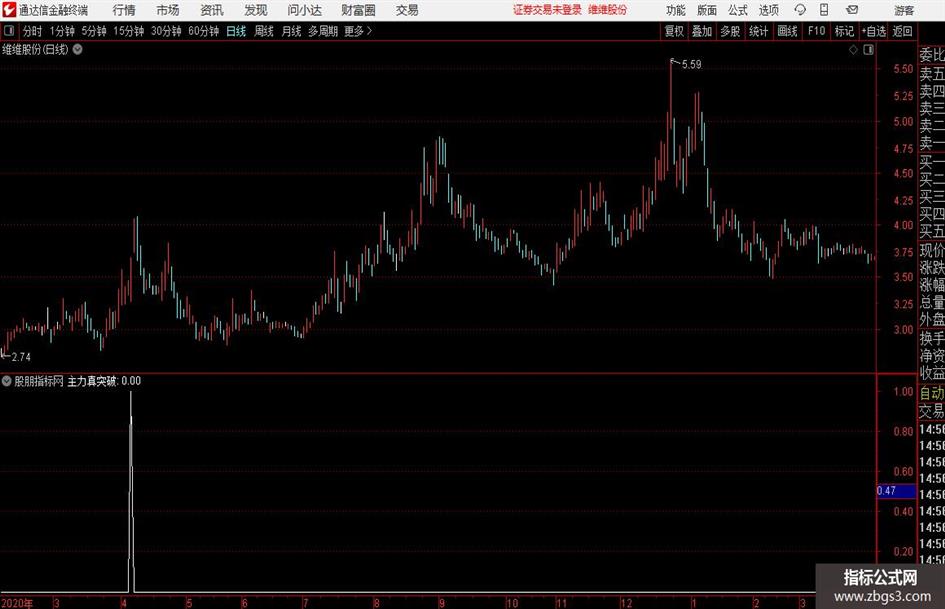Click the 复权 toolbar button
Screen dimensions: 945x609
pos(674,31)
